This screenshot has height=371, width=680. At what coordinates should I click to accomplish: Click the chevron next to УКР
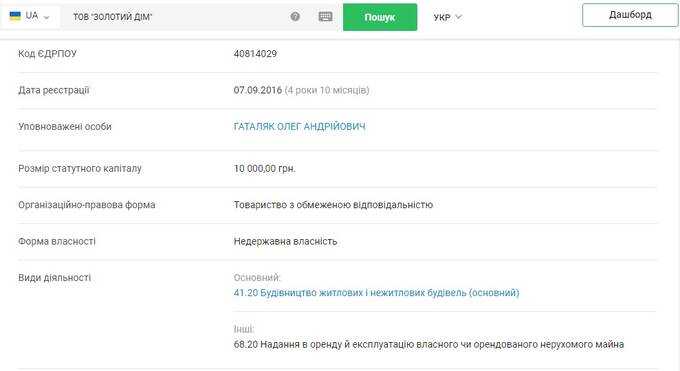[x=459, y=17]
